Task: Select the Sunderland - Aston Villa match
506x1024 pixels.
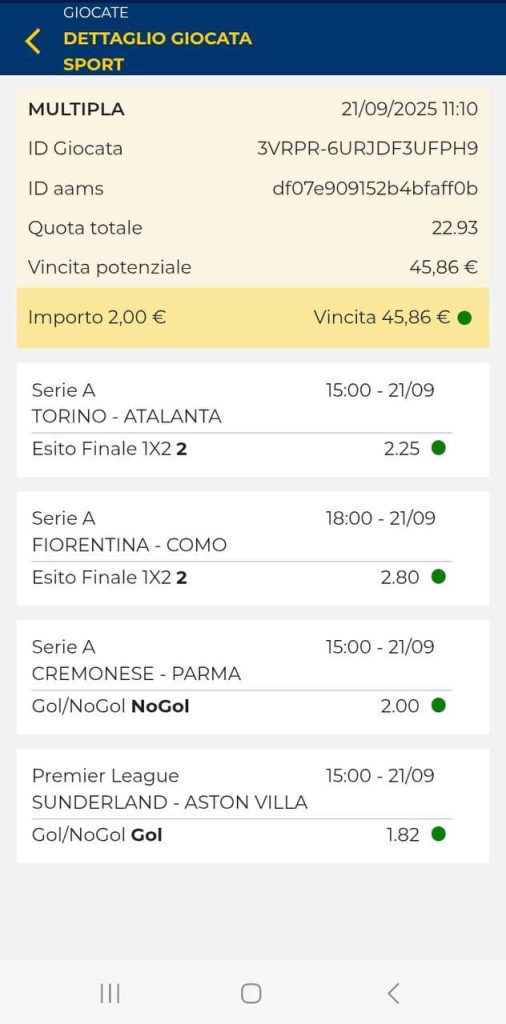Action: 253,806
